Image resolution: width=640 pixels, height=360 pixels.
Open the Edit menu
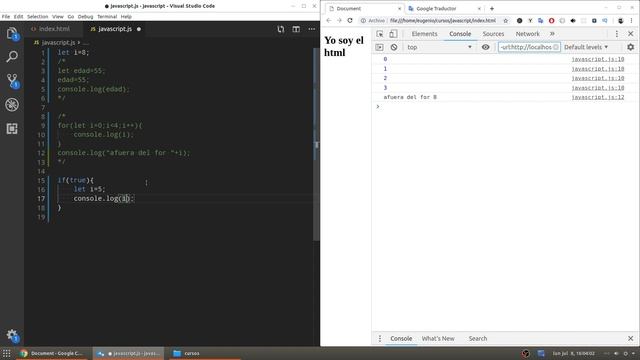click(x=18, y=17)
